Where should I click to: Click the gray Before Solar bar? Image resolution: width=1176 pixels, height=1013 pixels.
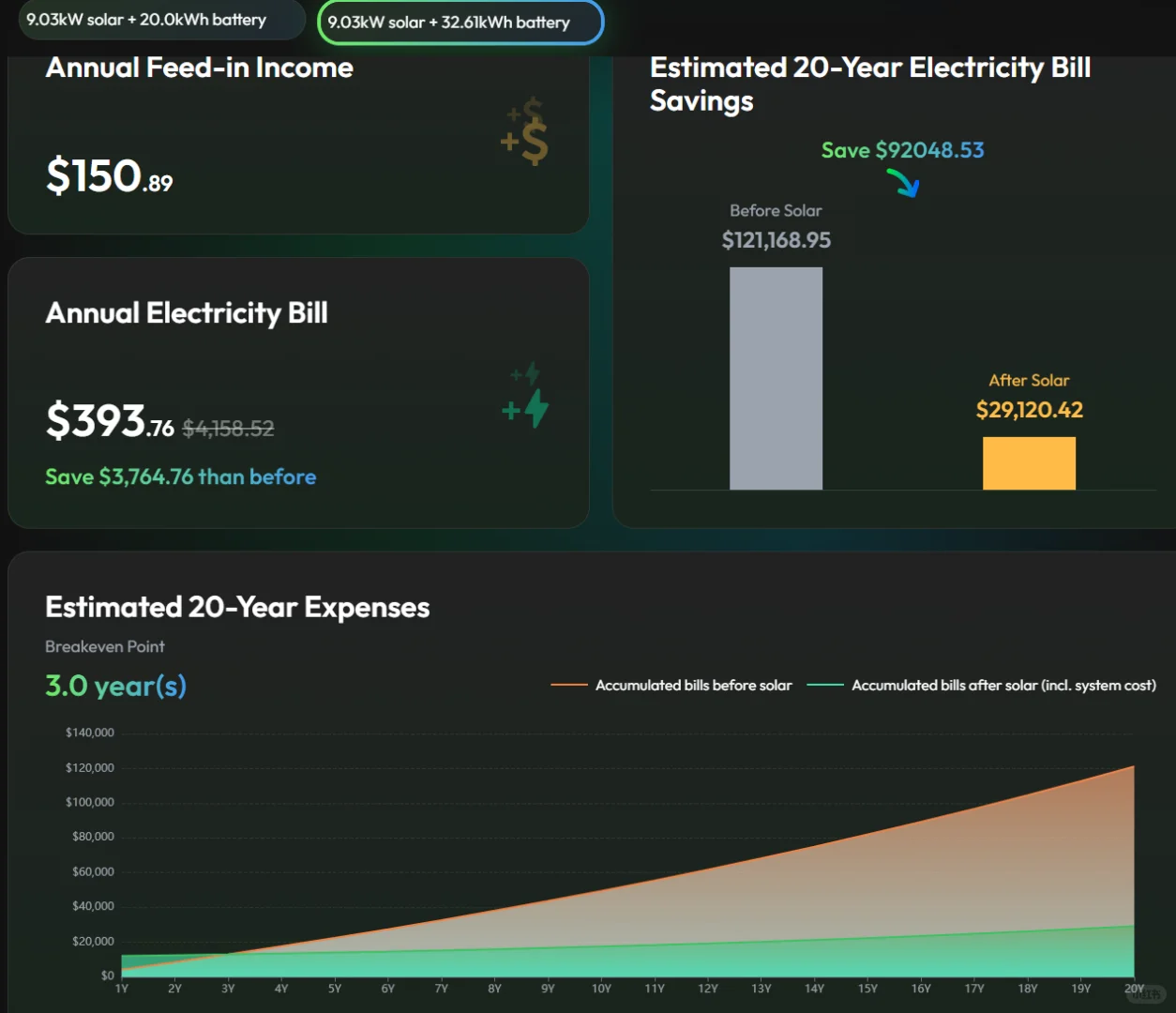coord(776,378)
